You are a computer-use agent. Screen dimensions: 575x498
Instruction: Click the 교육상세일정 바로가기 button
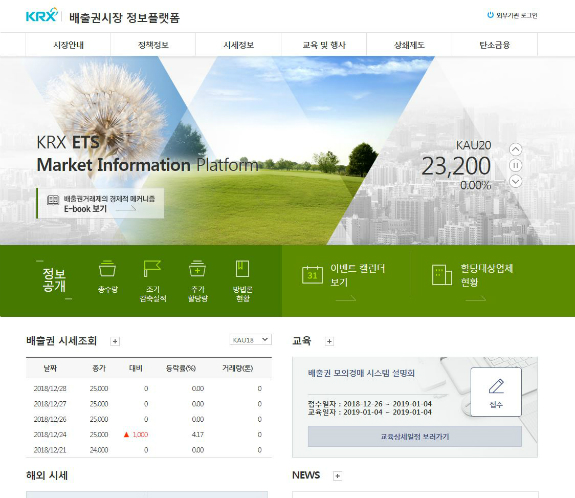[415, 436]
